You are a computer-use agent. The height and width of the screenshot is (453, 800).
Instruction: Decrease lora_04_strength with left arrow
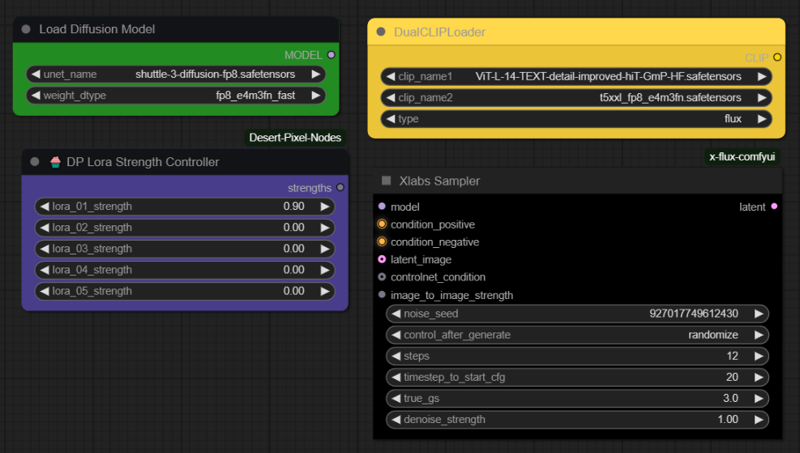click(44, 270)
